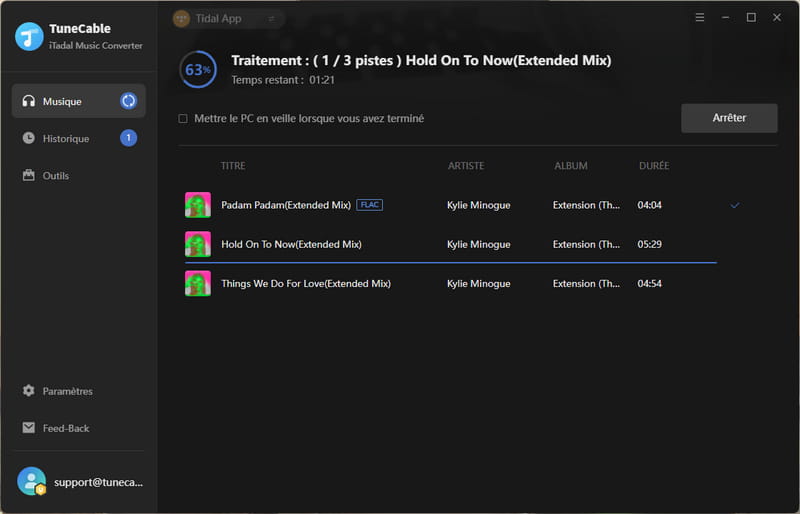The image size is (800, 514).
Task: Click the Things We Do For Love thumbnail
Action: [198, 283]
